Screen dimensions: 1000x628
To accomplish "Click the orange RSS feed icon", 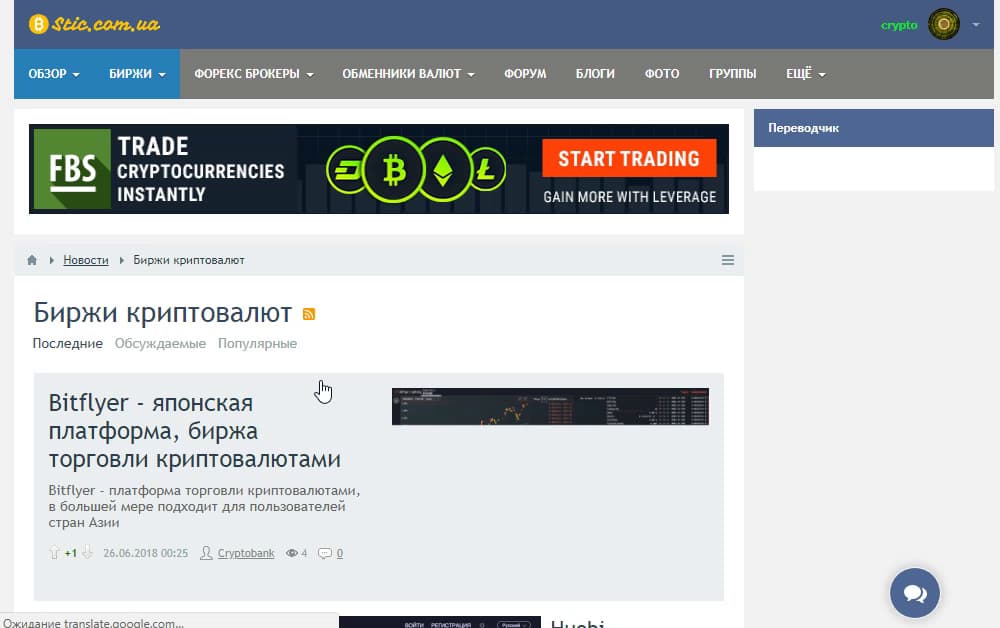I will tap(309, 314).
